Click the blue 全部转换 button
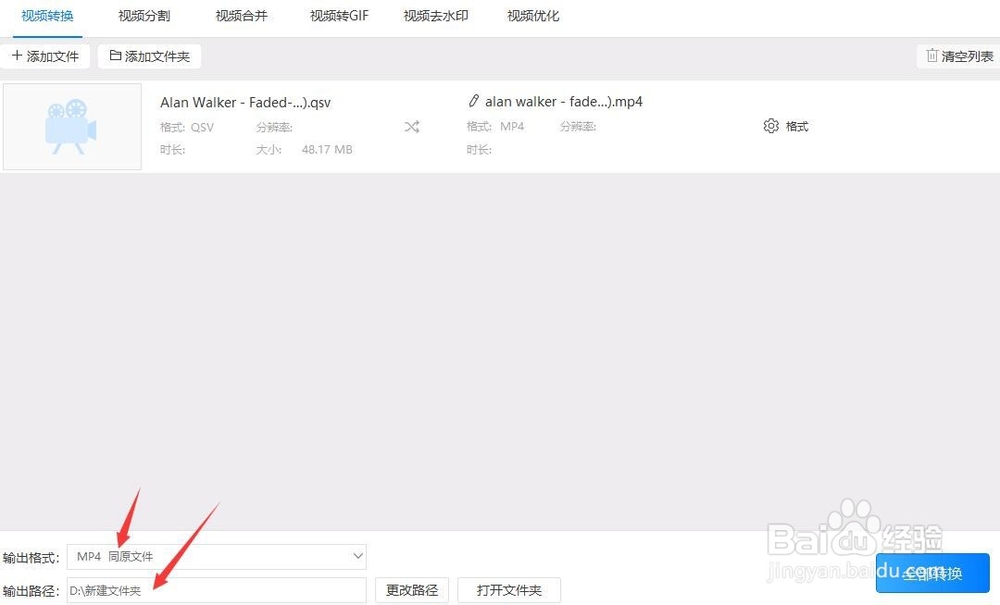1000x605 pixels. pyautogui.click(x=932, y=573)
